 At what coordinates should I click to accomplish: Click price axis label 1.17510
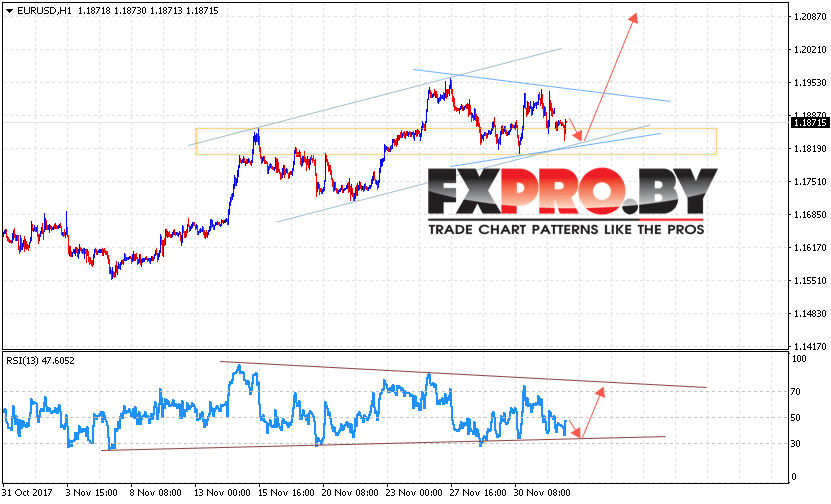click(810, 182)
